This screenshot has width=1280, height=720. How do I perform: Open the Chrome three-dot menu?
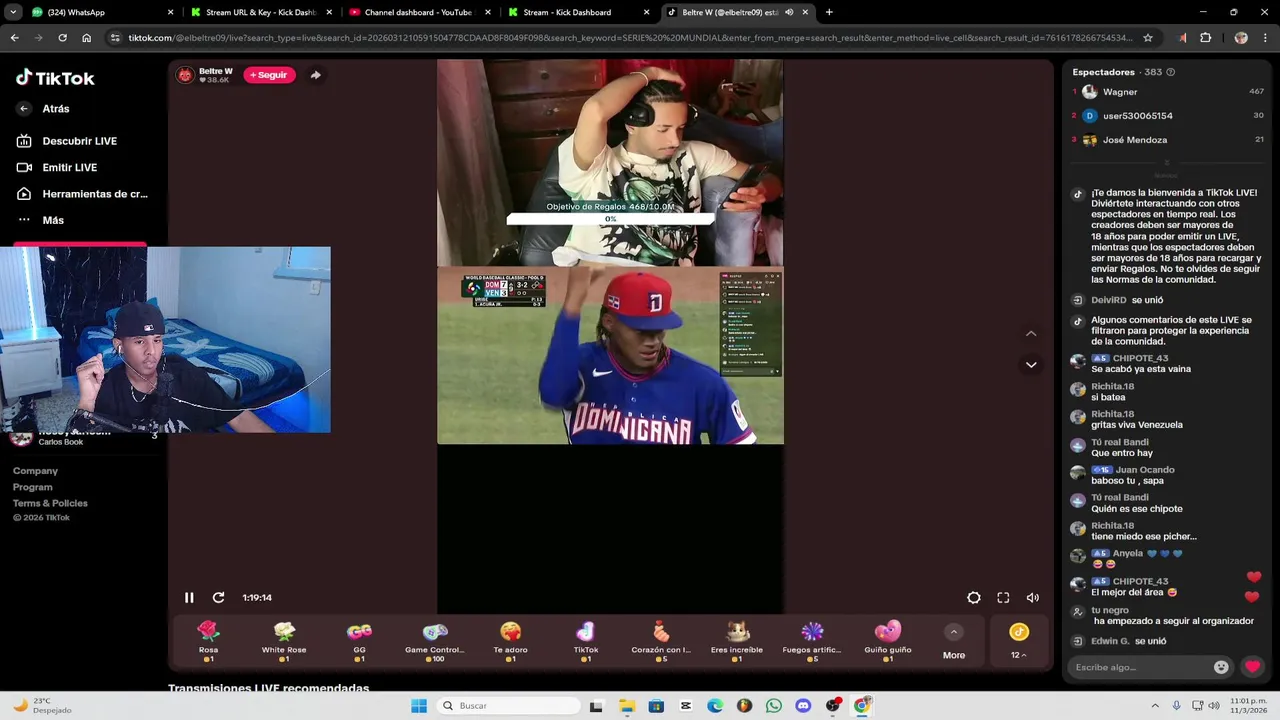1266,38
